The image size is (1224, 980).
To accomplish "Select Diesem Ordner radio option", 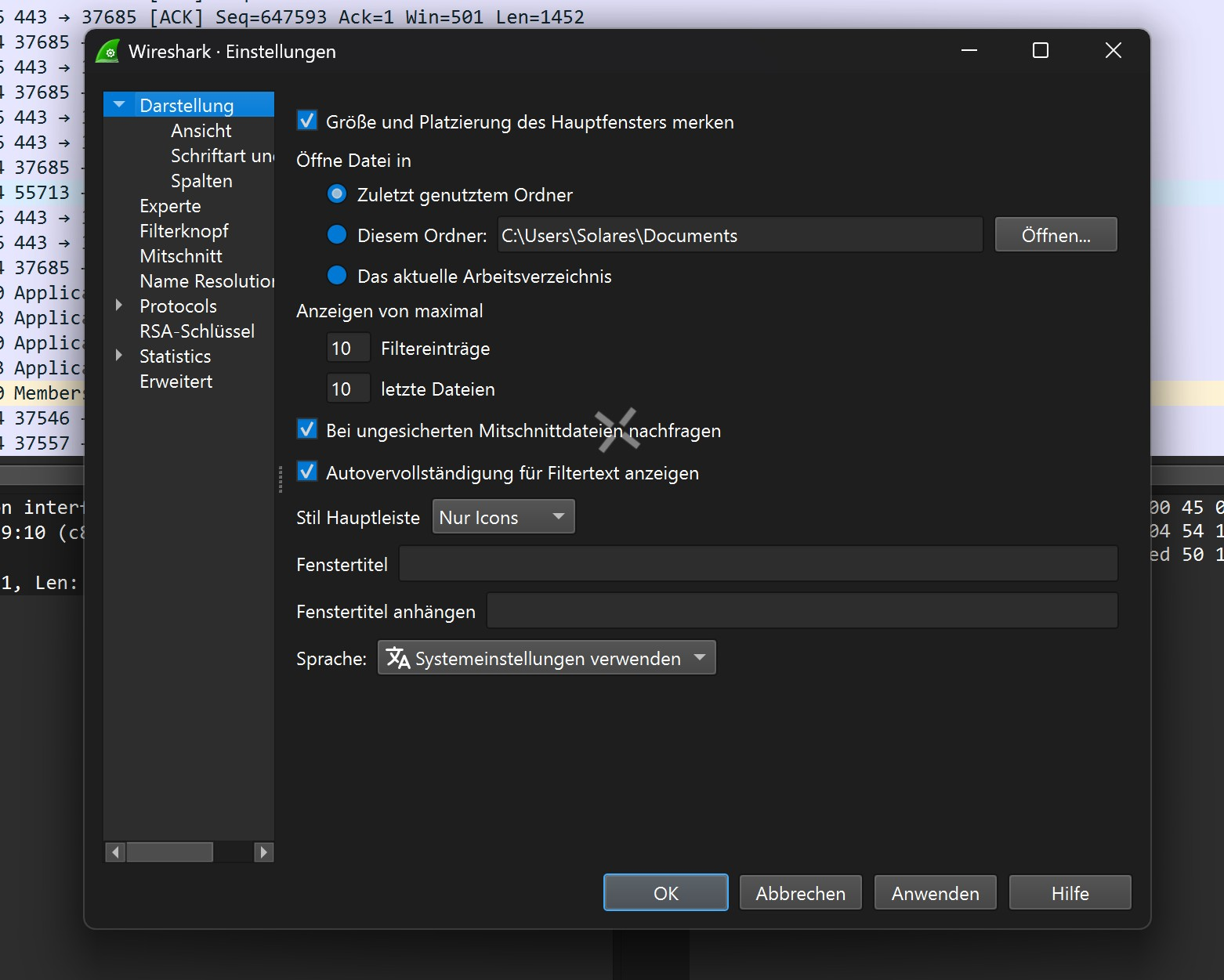I will pyautogui.click(x=337, y=235).
